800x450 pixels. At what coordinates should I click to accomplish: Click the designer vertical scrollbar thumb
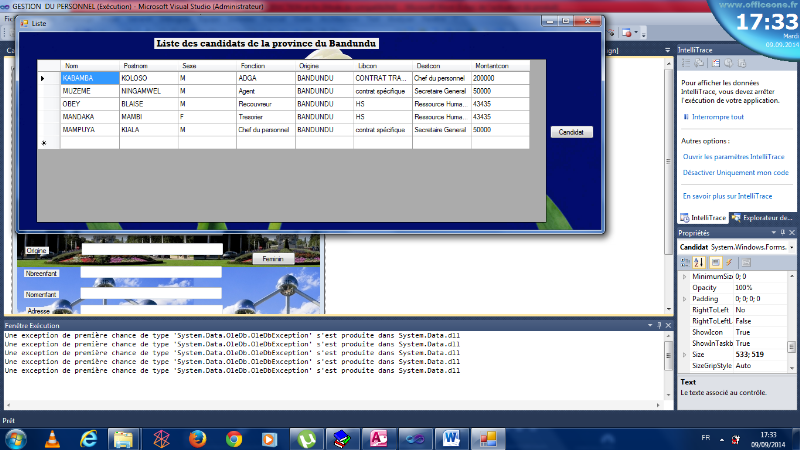click(668, 161)
